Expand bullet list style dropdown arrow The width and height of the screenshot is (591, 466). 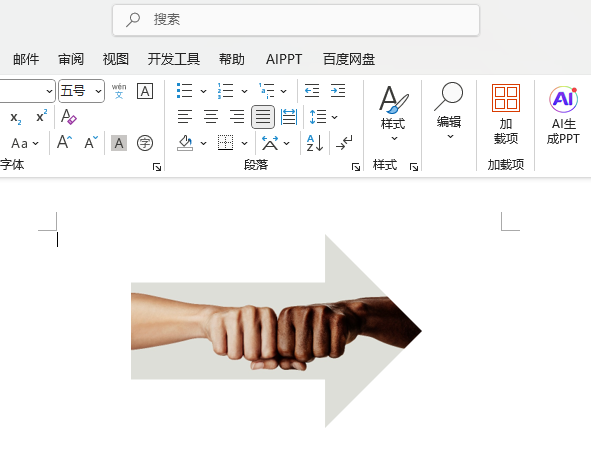tap(203, 91)
